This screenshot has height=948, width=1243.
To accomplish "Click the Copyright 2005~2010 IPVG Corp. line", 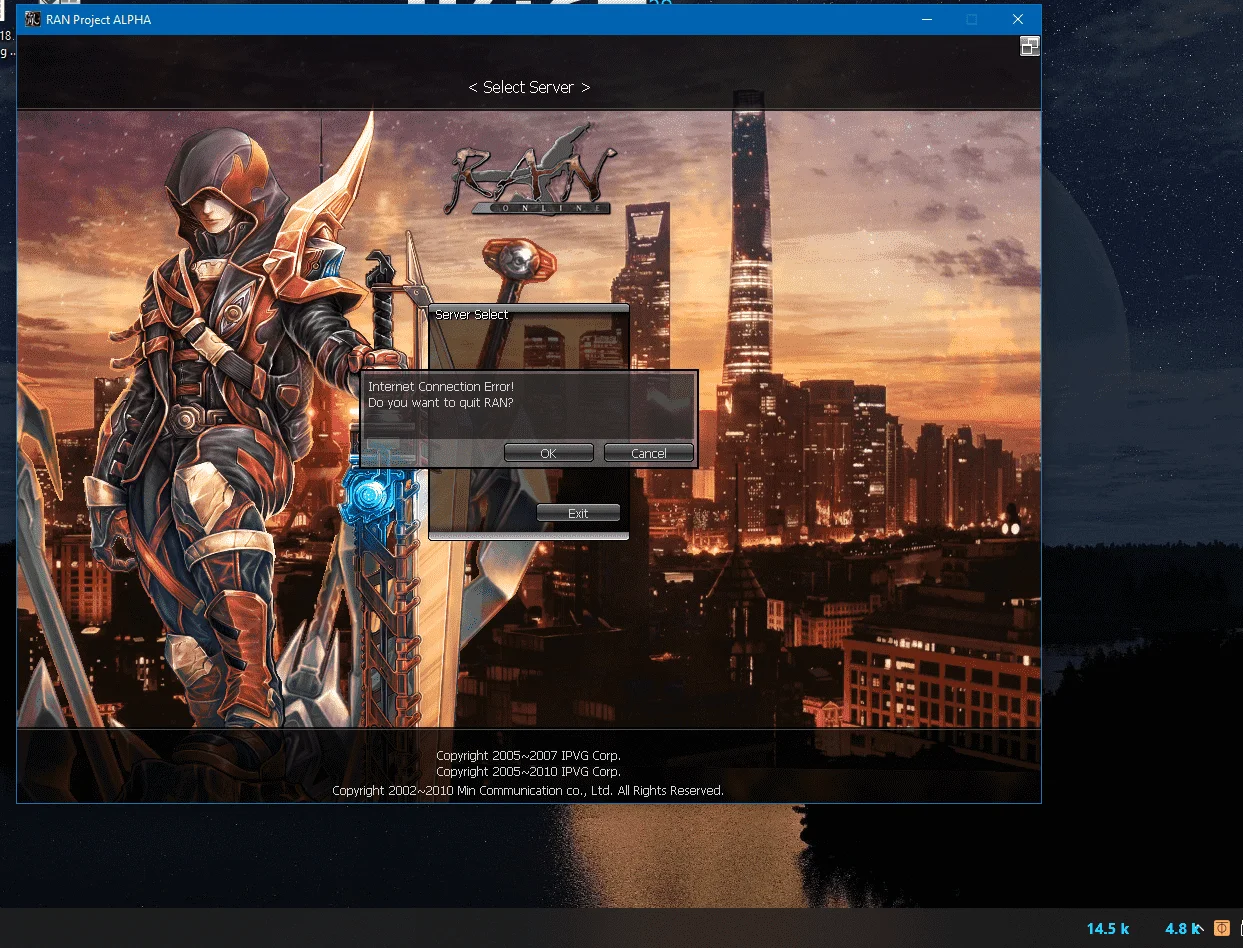I will click(529, 772).
